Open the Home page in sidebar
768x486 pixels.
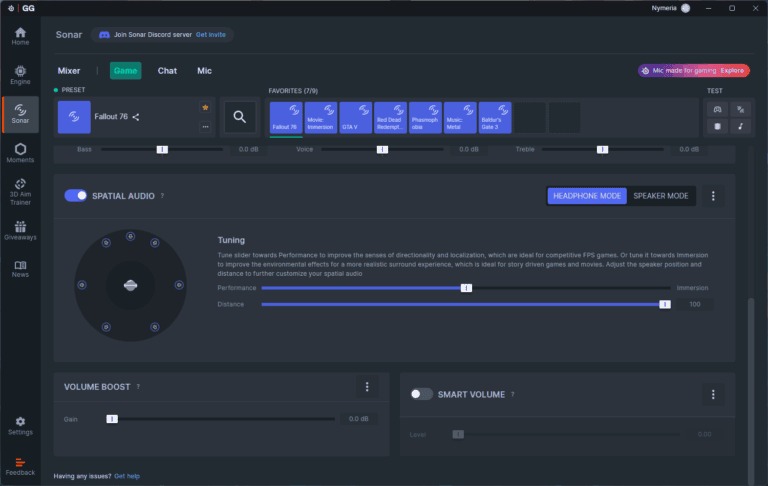(x=20, y=36)
